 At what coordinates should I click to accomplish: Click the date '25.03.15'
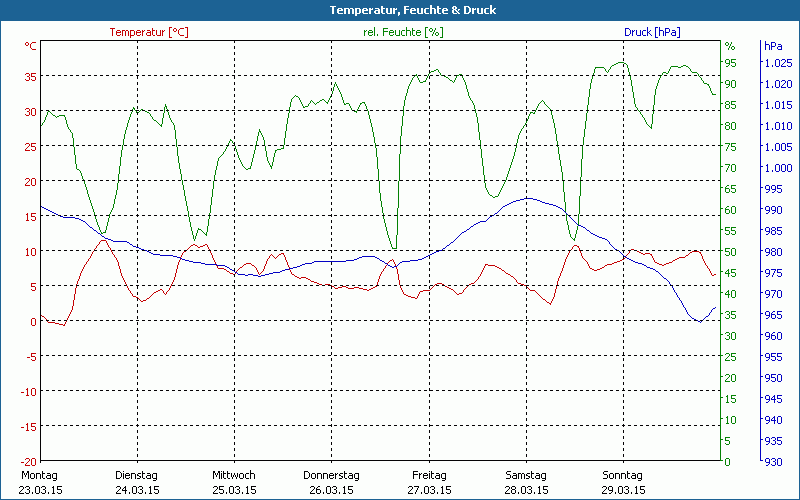coord(234,490)
